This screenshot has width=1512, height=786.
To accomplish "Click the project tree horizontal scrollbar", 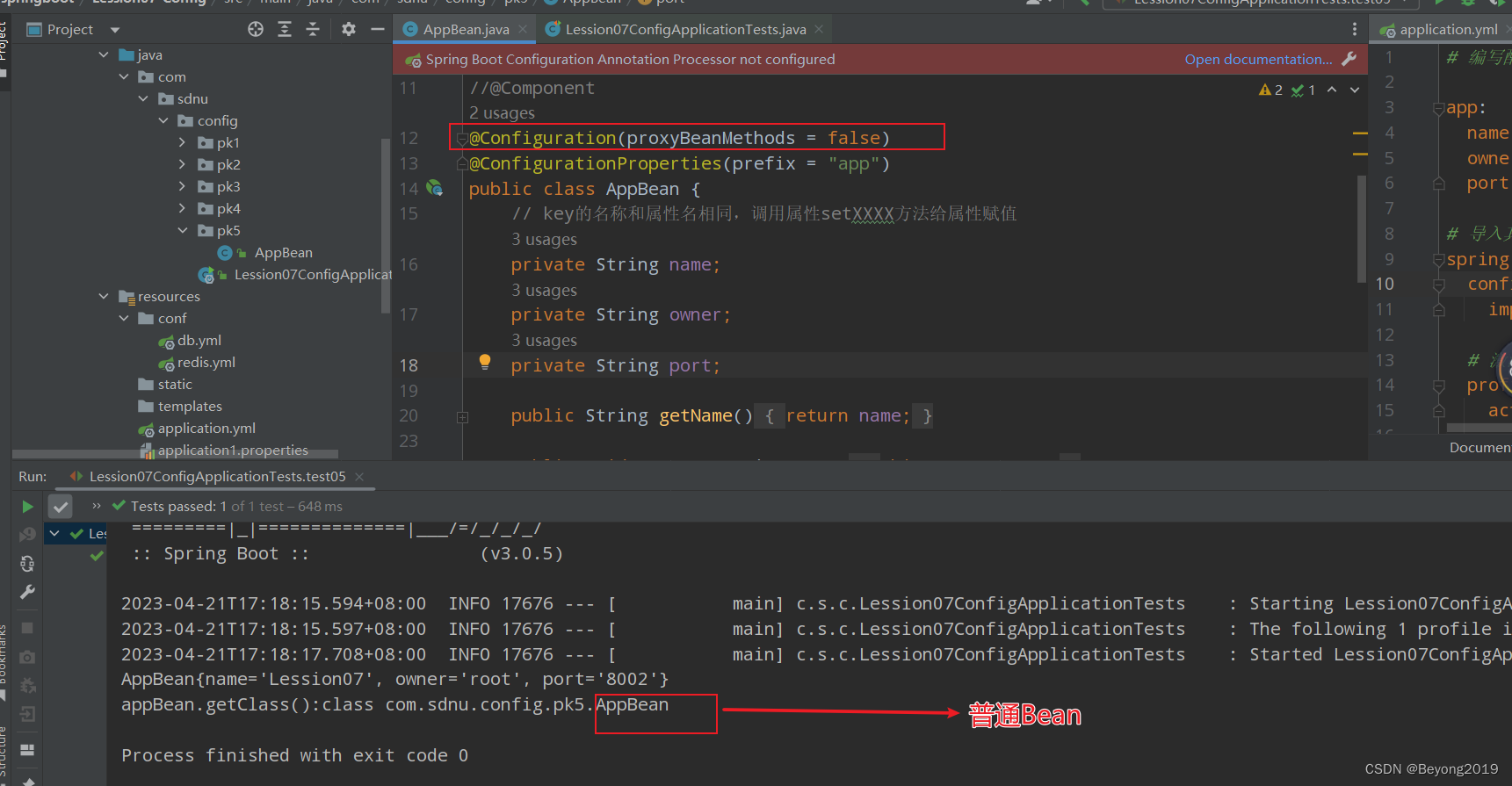I will [x=176, y=454].
